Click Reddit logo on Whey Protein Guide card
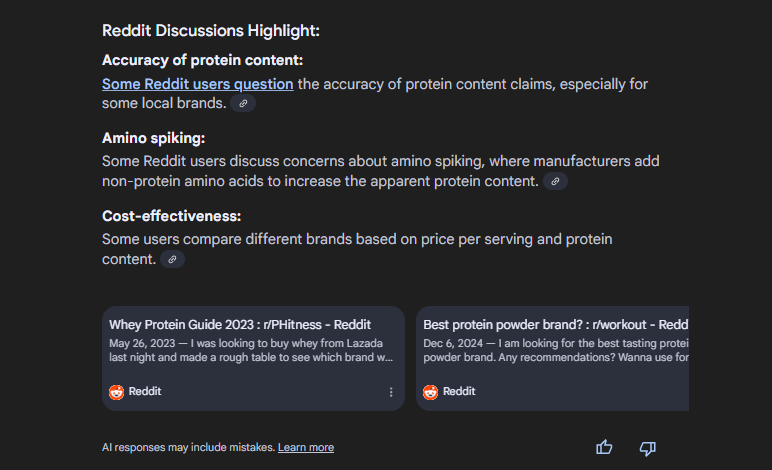Viewport: 772px width, 470px height. (x=117, y=392)
